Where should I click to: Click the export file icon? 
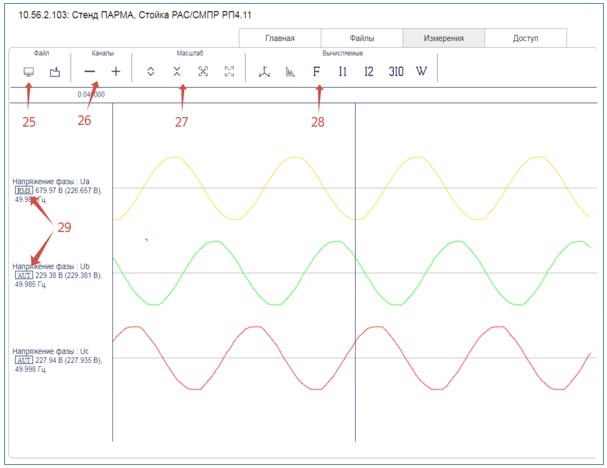click(56, 72)
